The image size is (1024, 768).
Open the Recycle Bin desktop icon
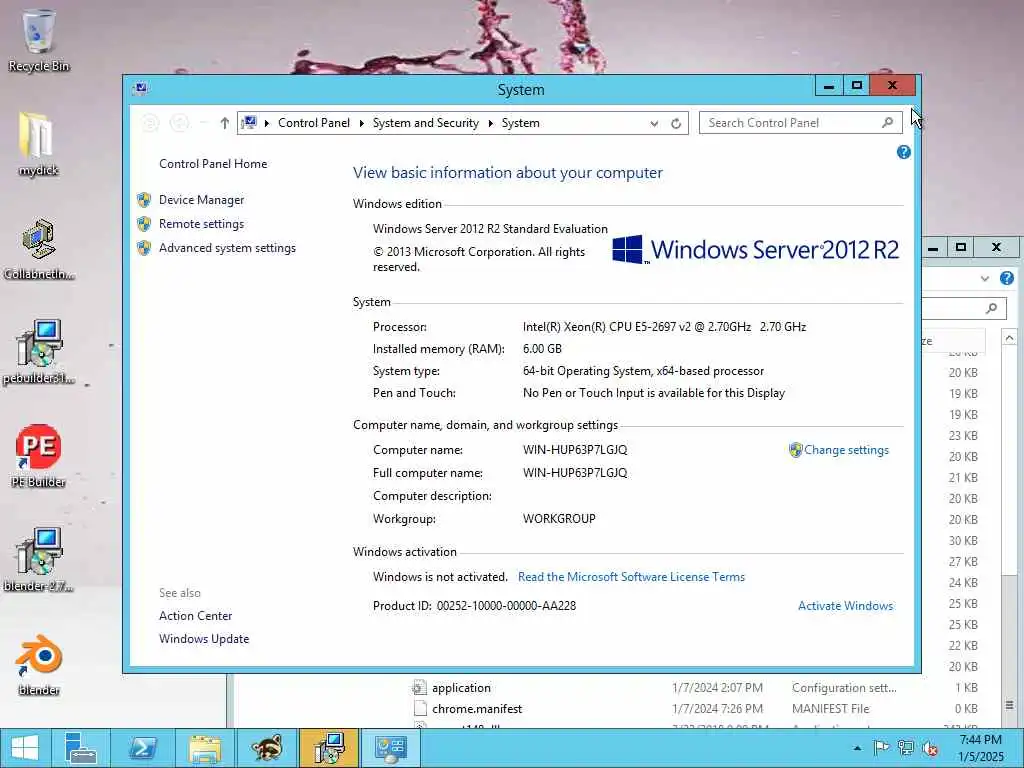[x=39, y=40]
